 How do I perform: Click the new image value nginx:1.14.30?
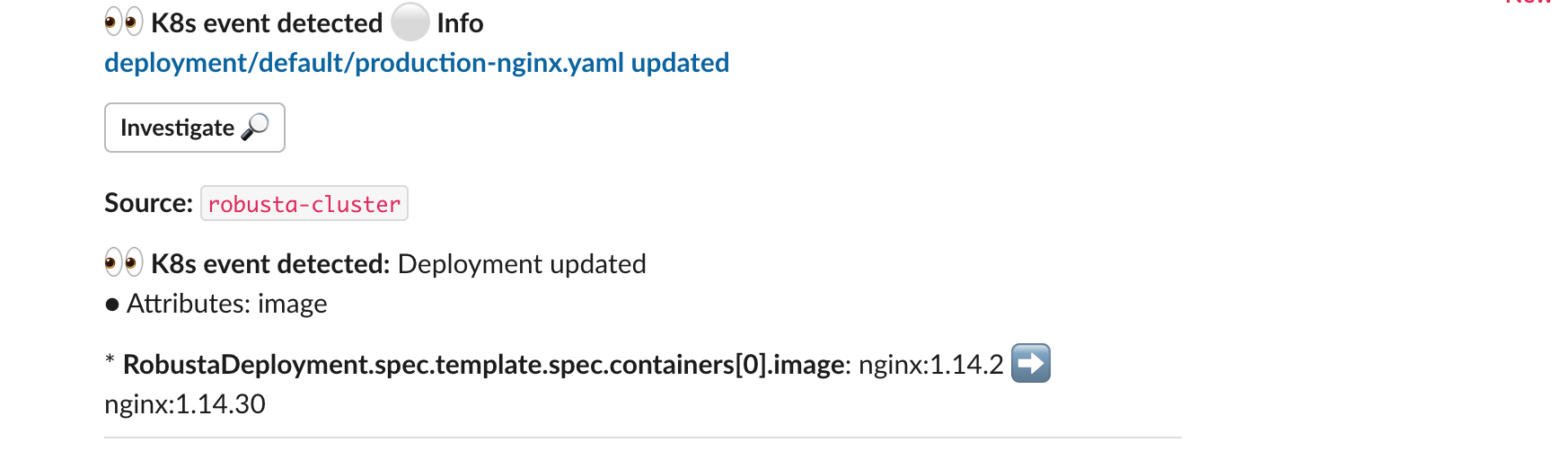point(185,404)
